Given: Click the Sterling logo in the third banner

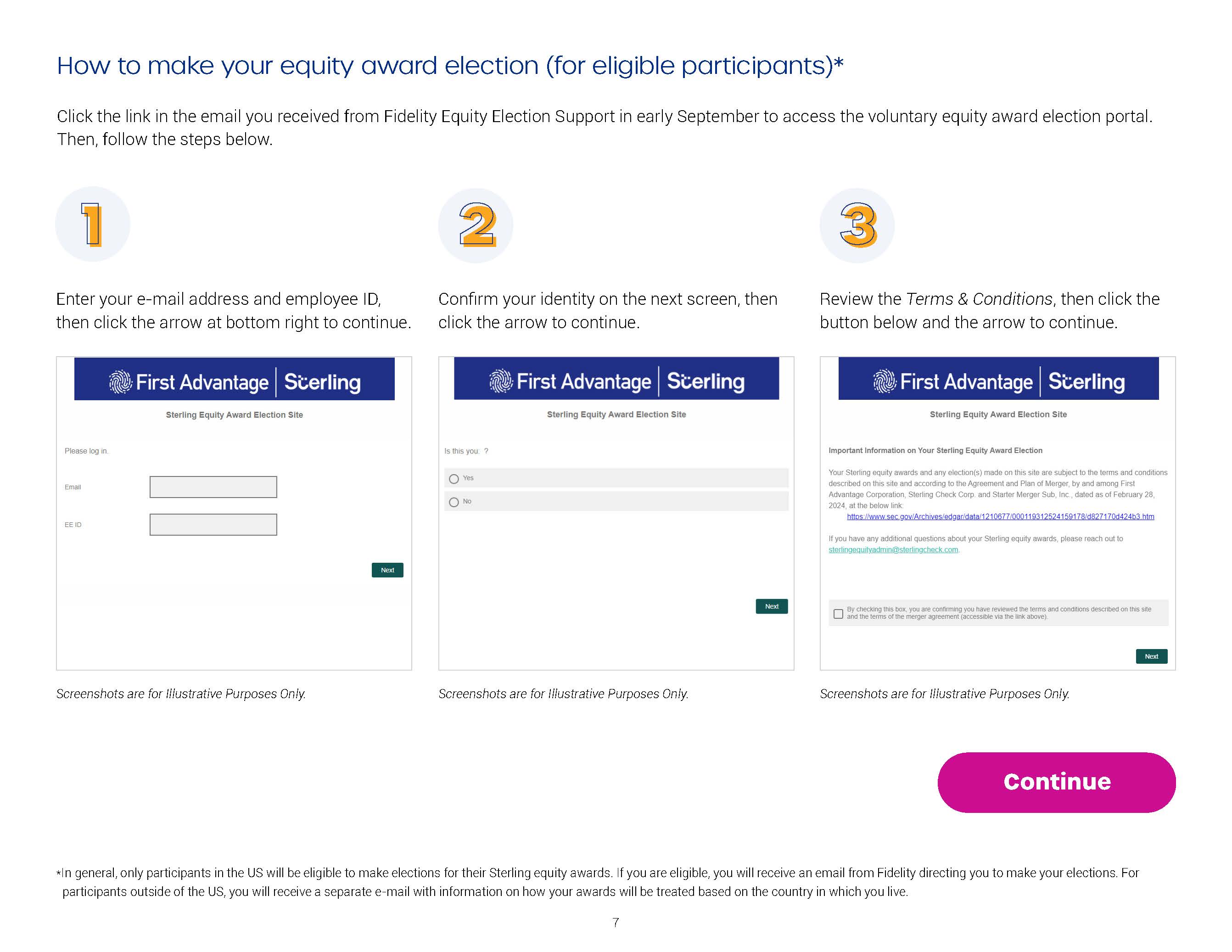Looking at the screenshot, I should 1086,381.
